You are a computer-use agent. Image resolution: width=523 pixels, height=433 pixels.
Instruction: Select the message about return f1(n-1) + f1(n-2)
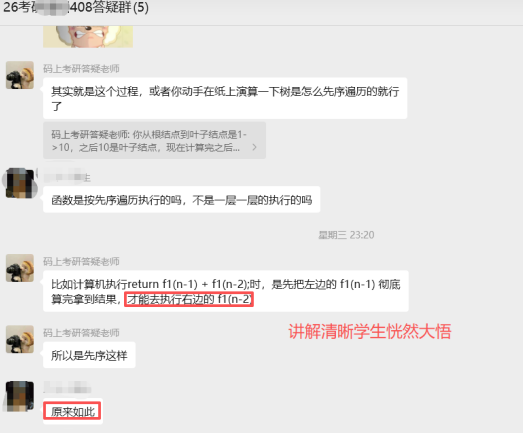(x=226, y=291)
